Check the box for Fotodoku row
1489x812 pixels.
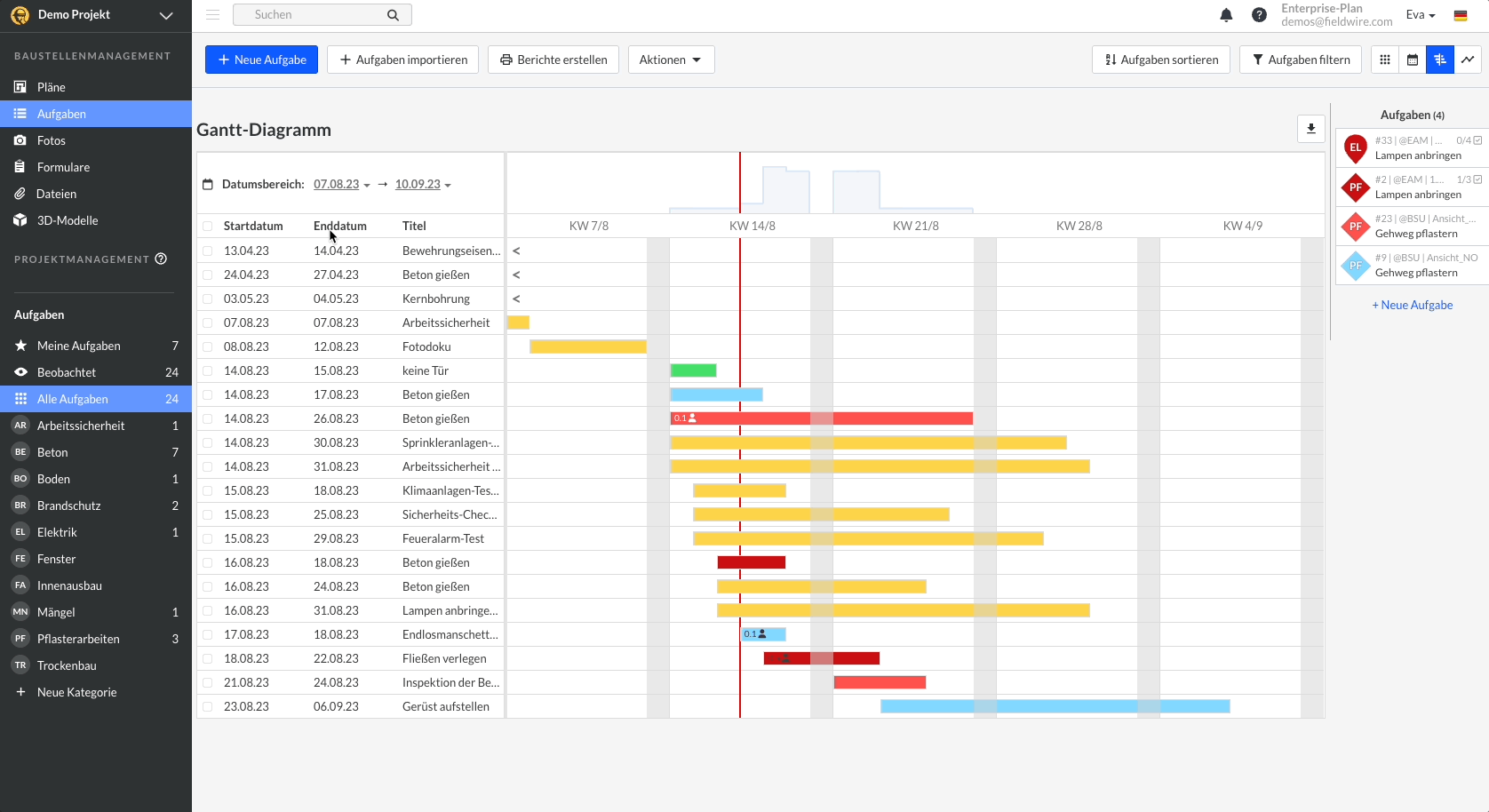point(208,347)
